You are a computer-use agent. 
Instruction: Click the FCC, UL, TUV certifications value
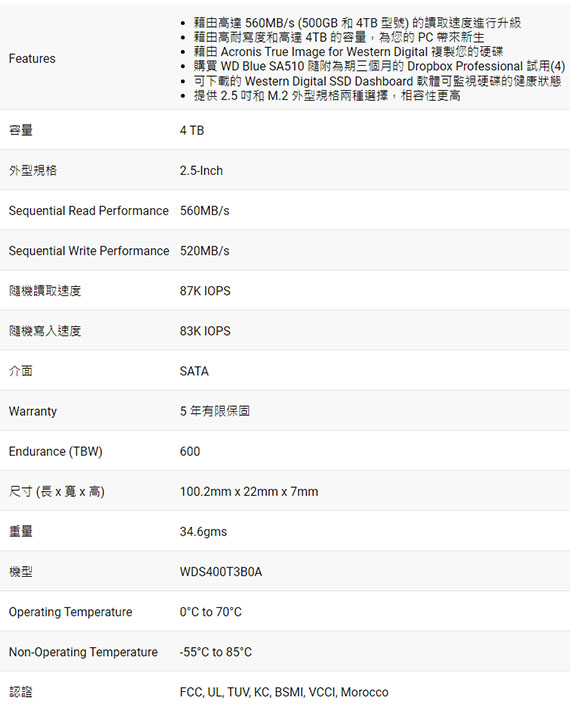click(284, 692)
